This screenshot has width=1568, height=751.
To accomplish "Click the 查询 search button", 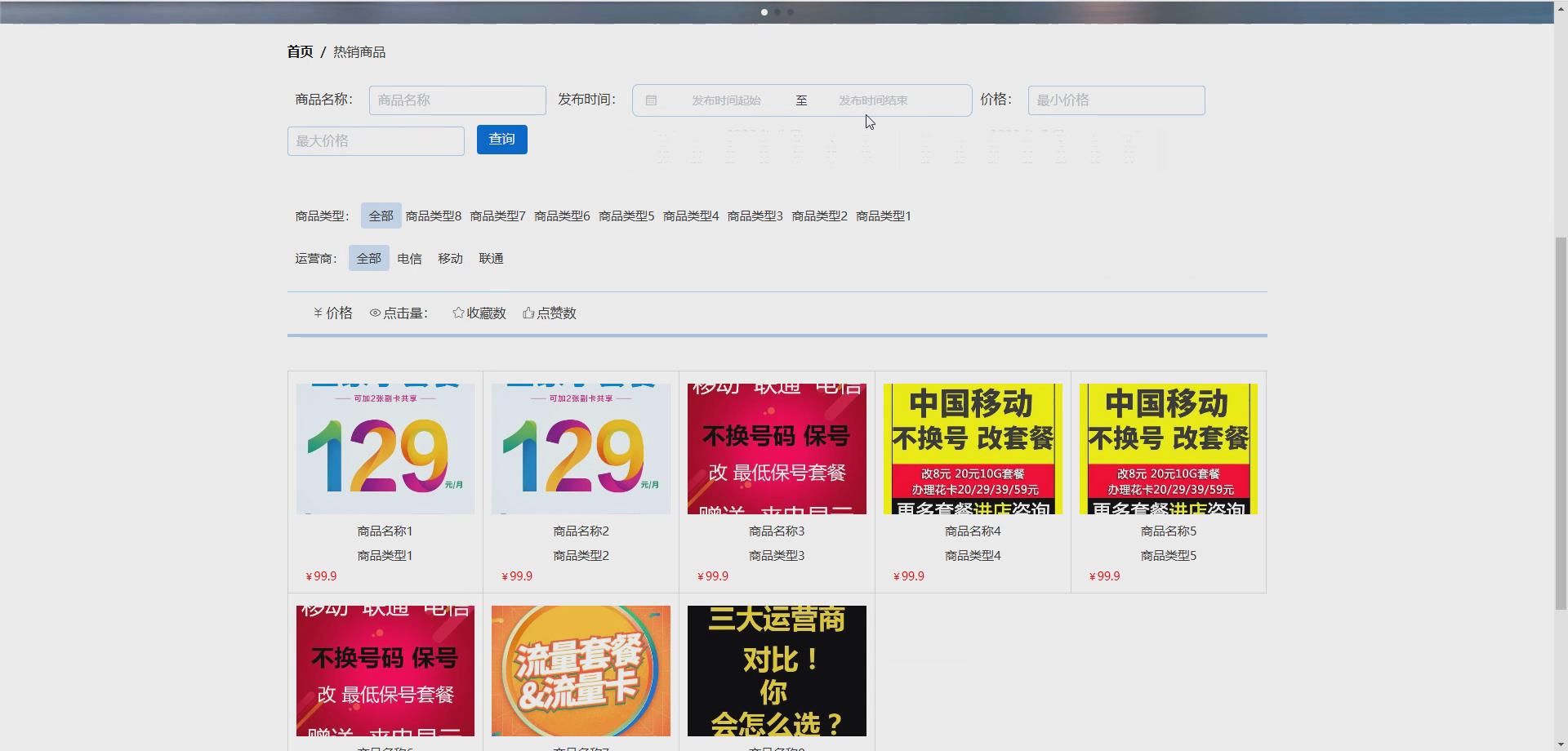I will [501, 140].
